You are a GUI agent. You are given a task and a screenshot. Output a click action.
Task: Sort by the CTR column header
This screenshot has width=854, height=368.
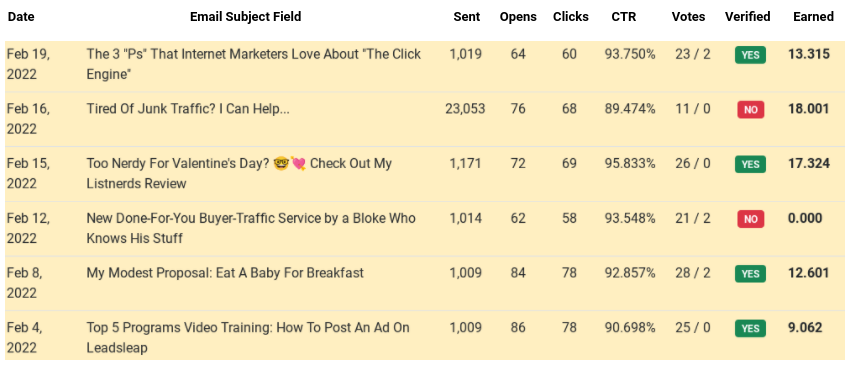(x=624, y=17)
